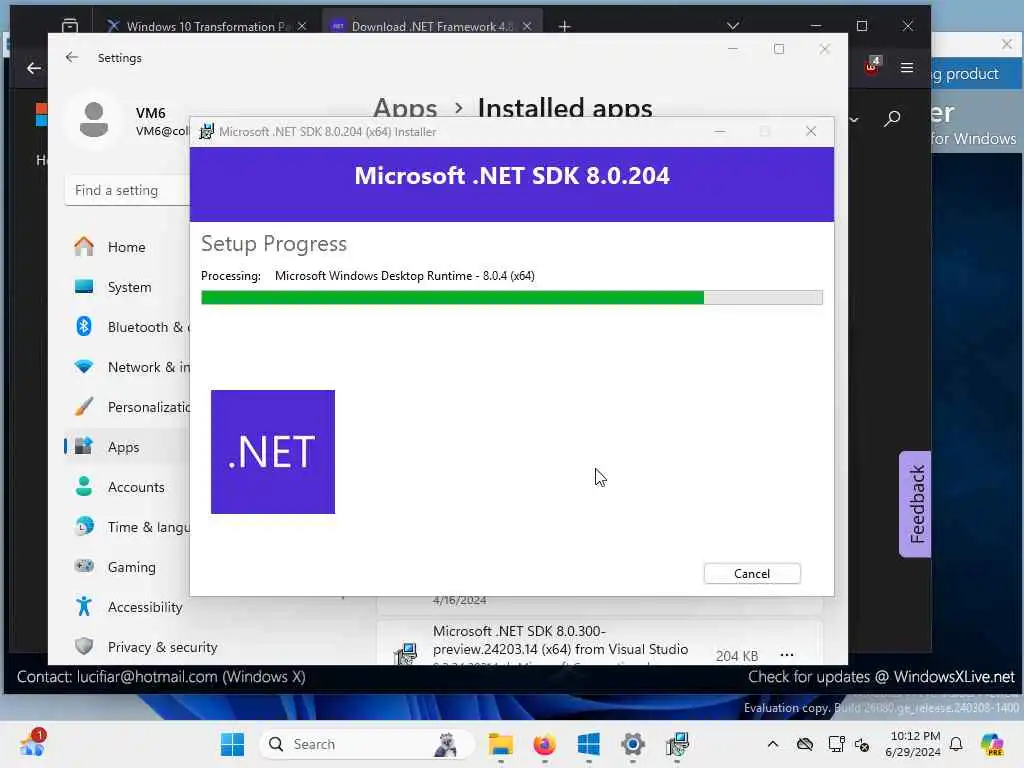Viewport: 1024px width, 768px height.
Task: Open a new browser tab
Action: tap(565, 26)
